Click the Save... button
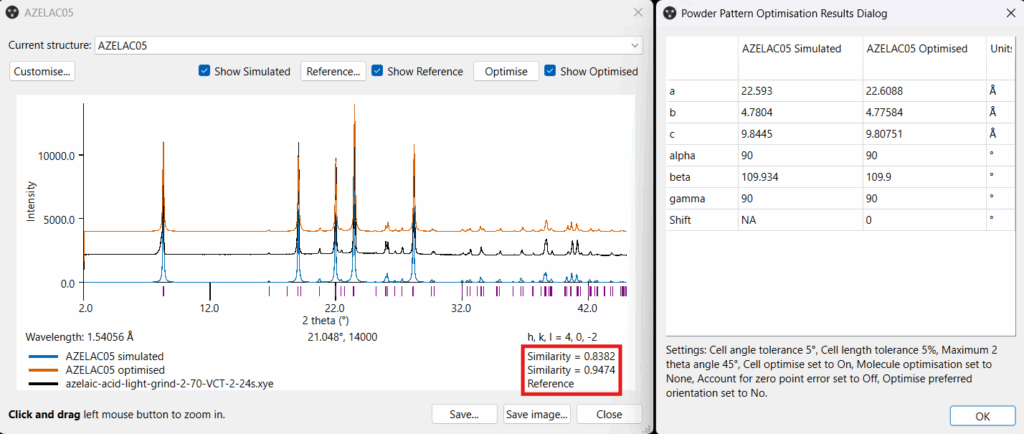 pos(465,414)
